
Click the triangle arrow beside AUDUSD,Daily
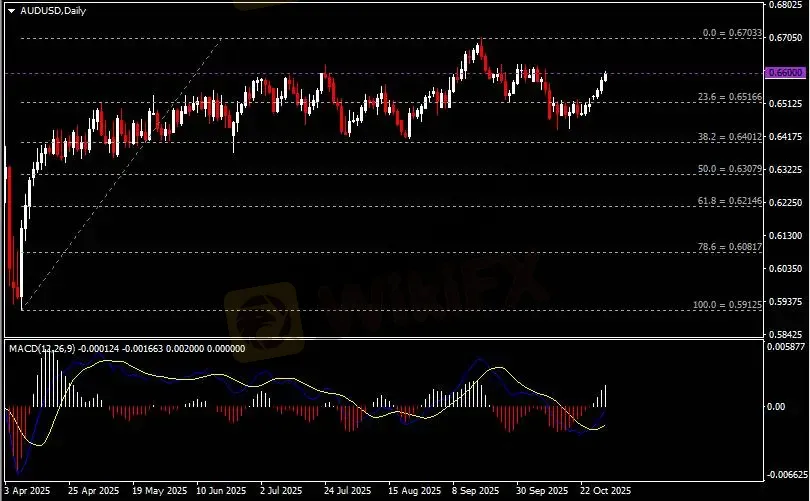click(x=11, y=9)
